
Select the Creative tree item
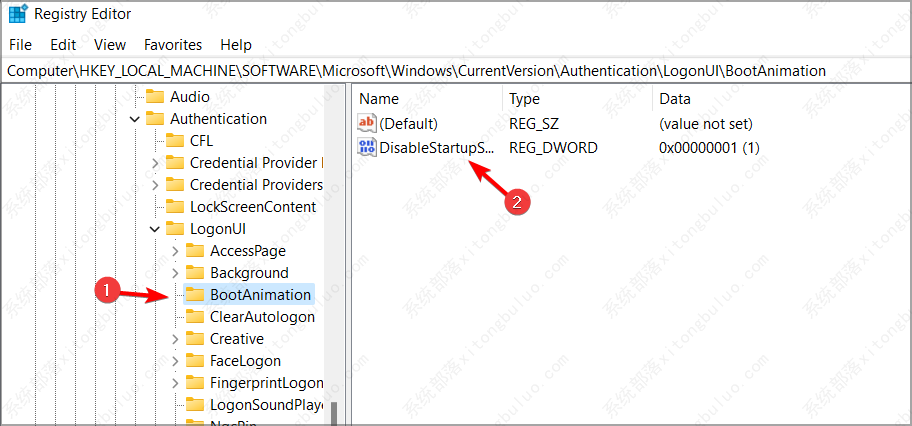pos(236,339)
